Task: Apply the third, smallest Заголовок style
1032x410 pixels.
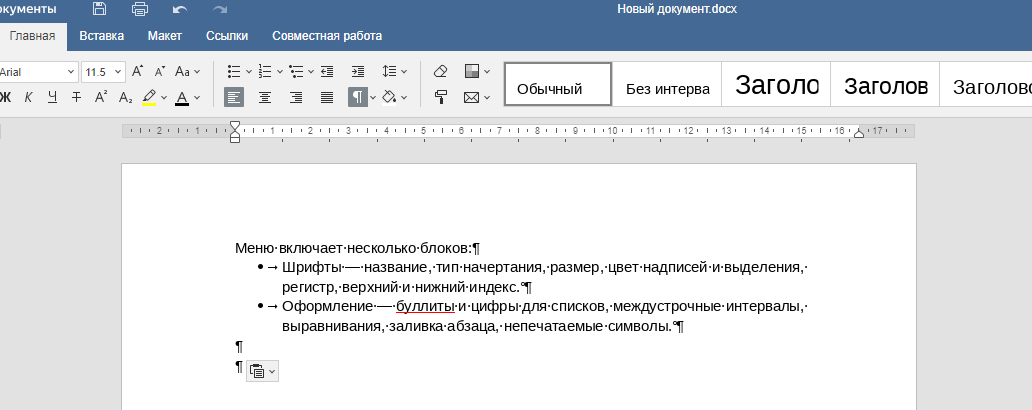Action: tap(986, 84)
